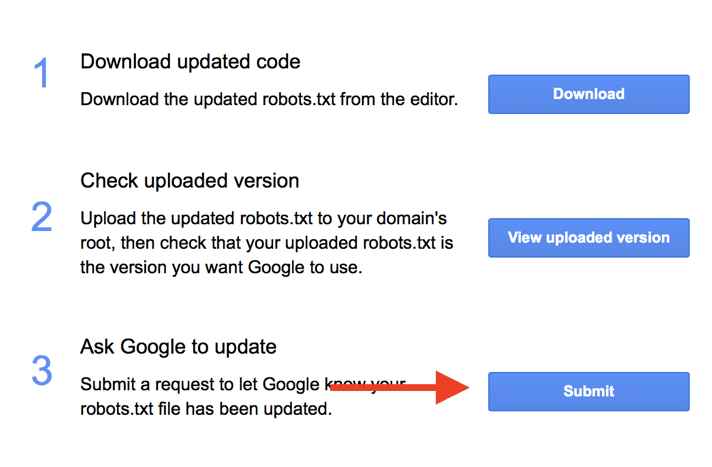Click the "Ask Google to update" heading
The height and width of the screenshot is (467, 712).
pos(178,347)
